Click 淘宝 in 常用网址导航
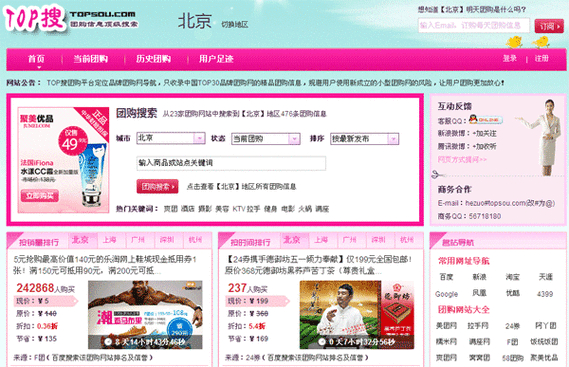 click(x=513, y=277)
